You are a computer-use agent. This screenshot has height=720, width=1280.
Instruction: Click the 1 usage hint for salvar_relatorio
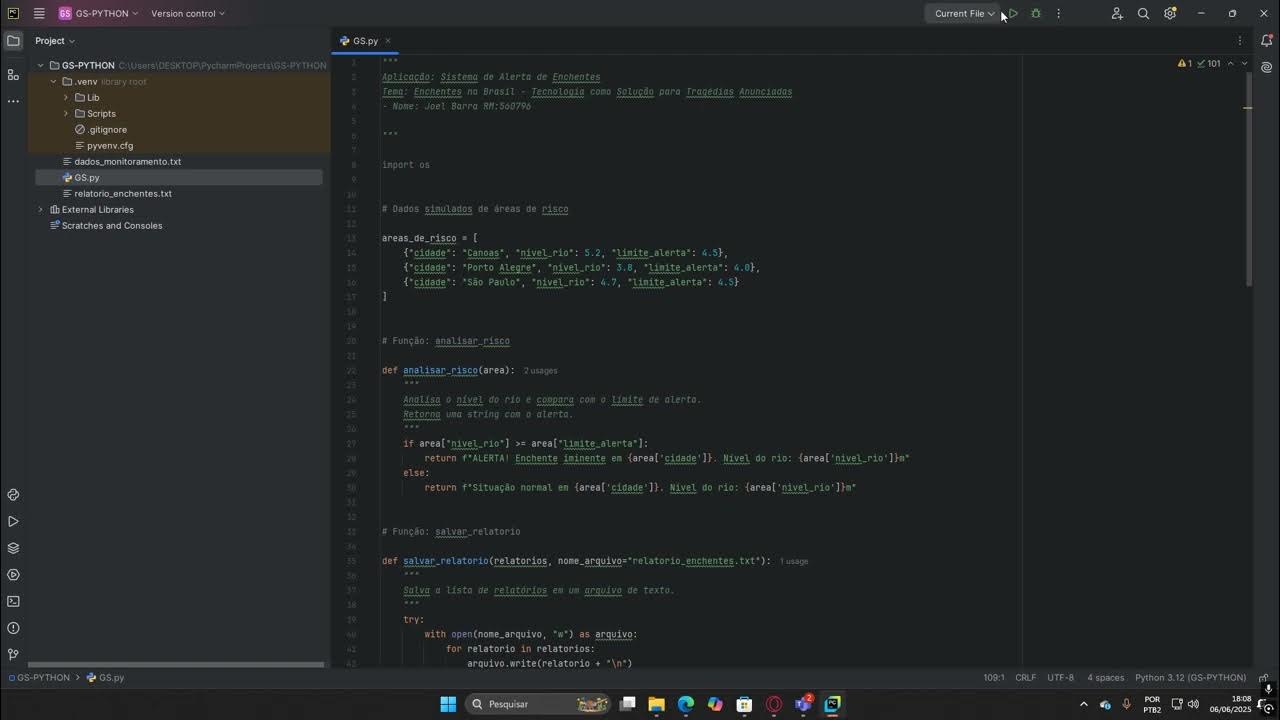click(x=794, y=561)
